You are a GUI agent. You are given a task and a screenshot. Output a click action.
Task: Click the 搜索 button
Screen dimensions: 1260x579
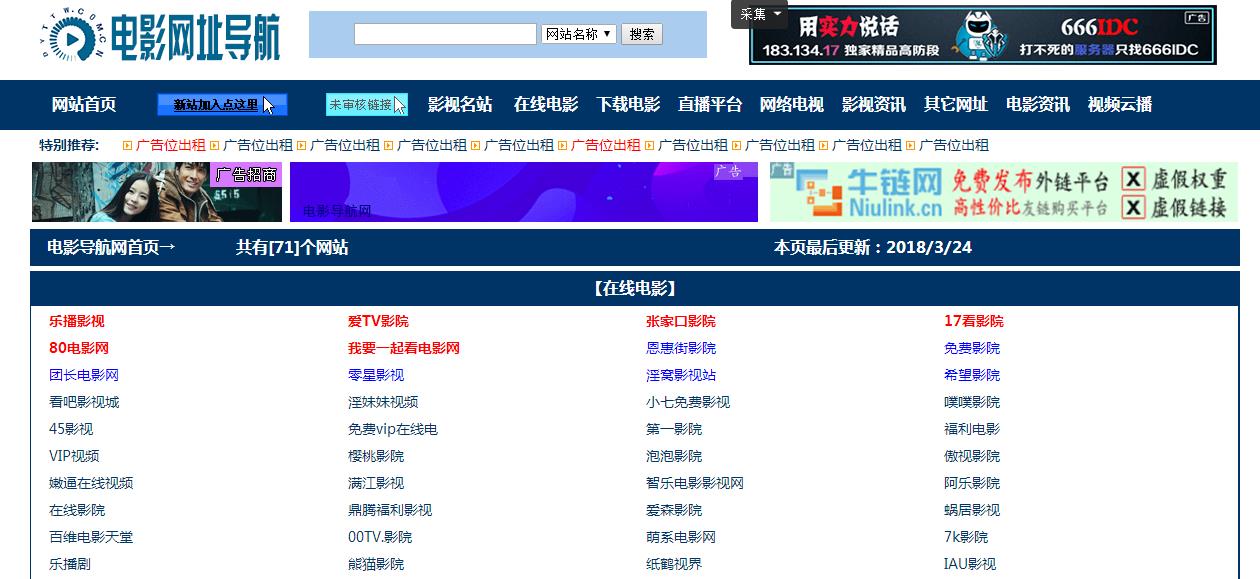[642, 34]
